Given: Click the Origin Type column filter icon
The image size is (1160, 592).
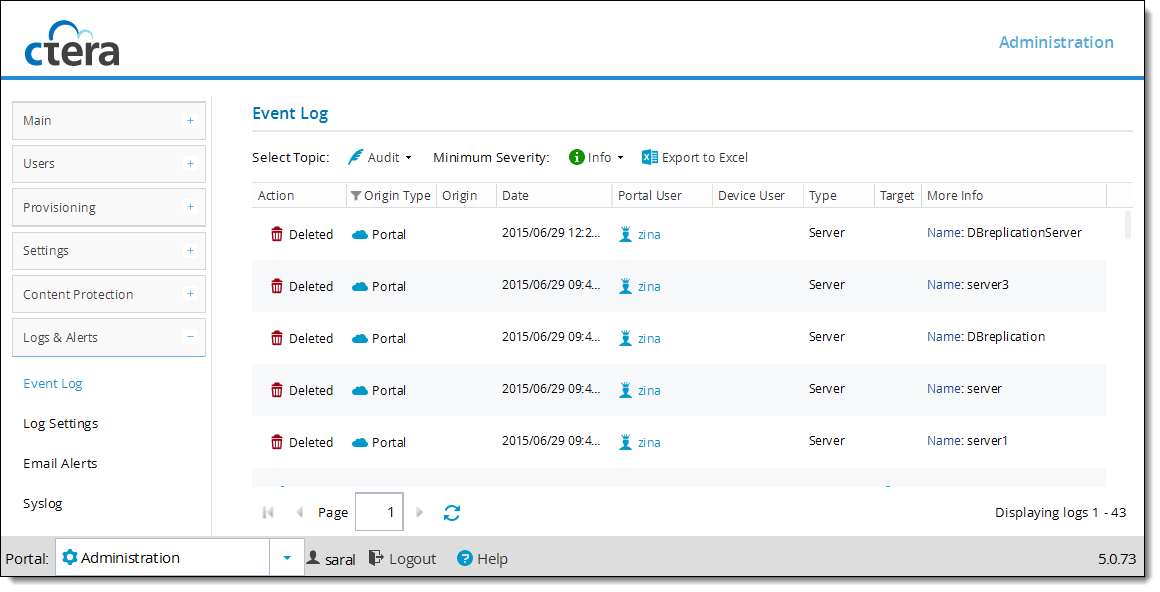Looking at the screenshot, I should [x=356, y=195].
